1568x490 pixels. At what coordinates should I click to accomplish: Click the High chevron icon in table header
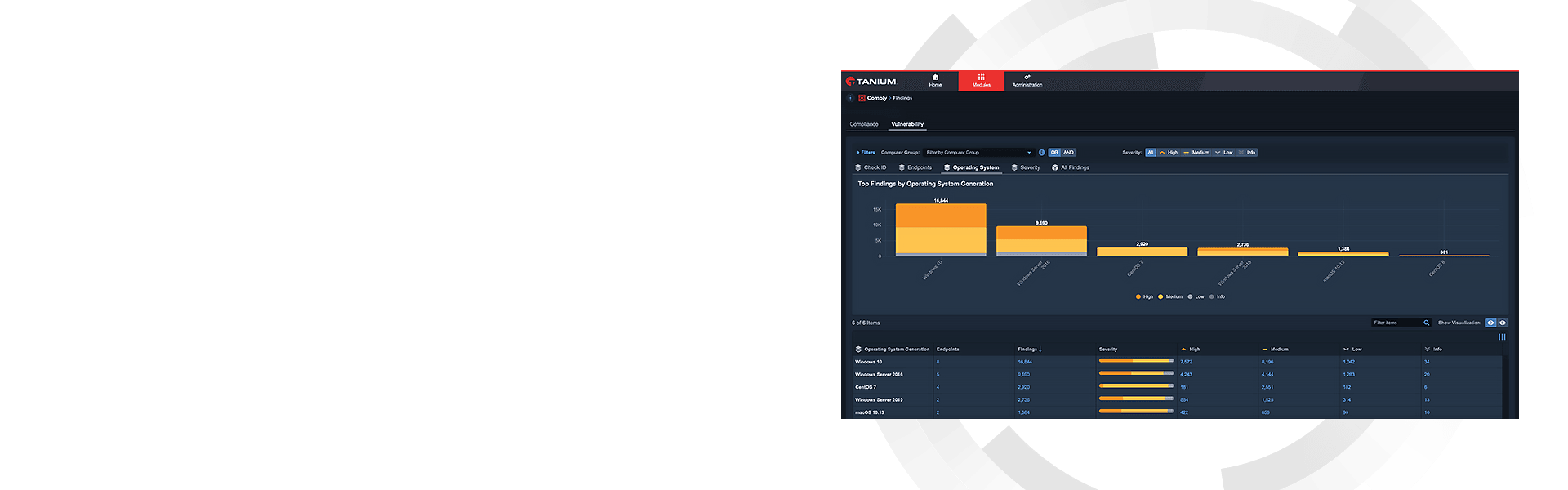tap(1183, 350)
